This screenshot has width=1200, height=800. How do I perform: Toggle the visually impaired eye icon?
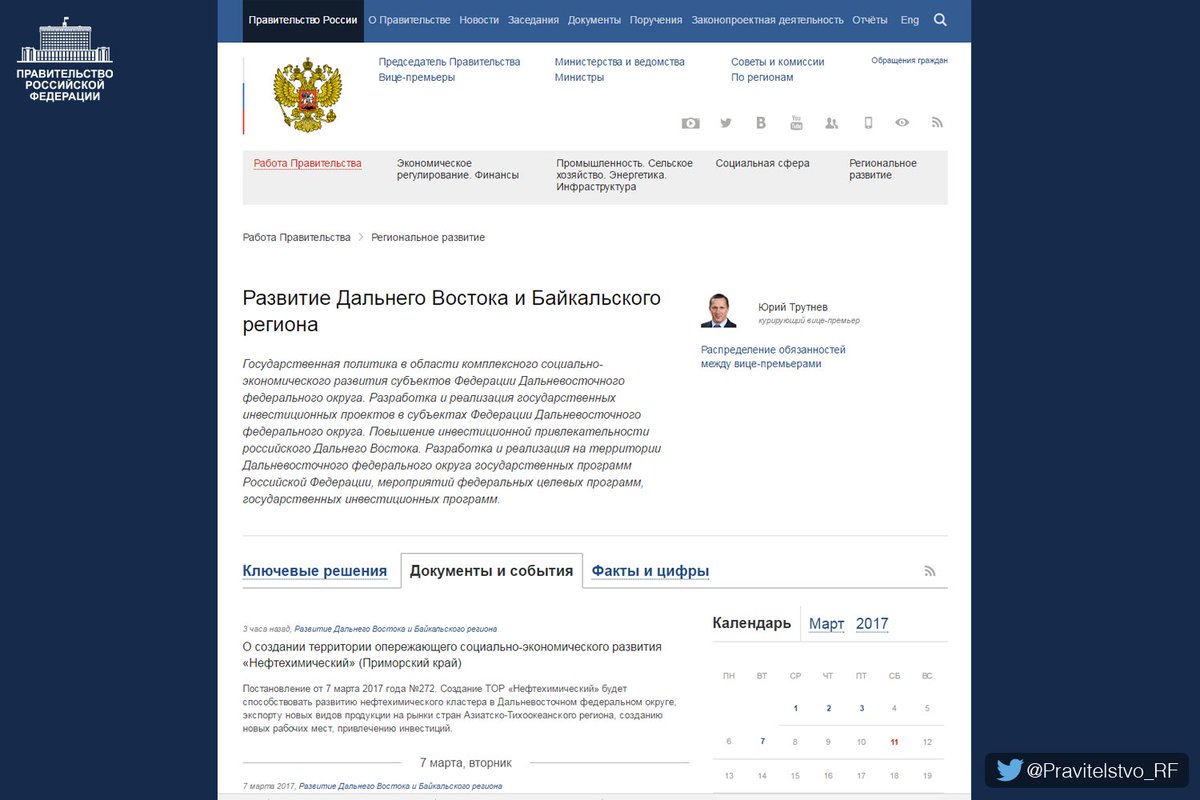tap(902, 123)
